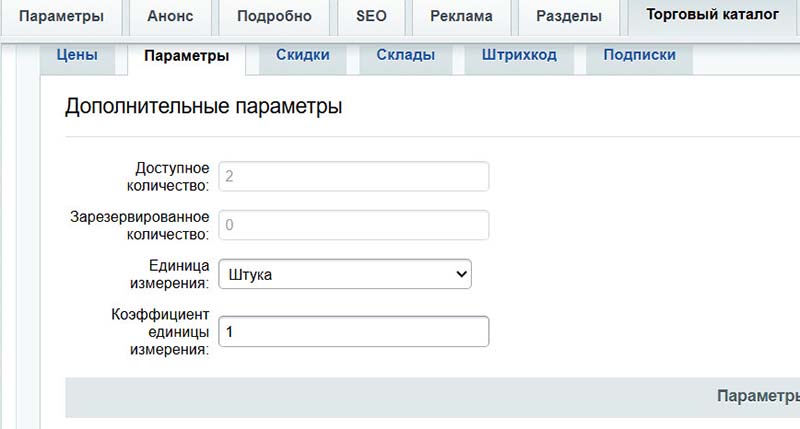
Task: Click the gray Параметры section header
Action: click(433, 397)
